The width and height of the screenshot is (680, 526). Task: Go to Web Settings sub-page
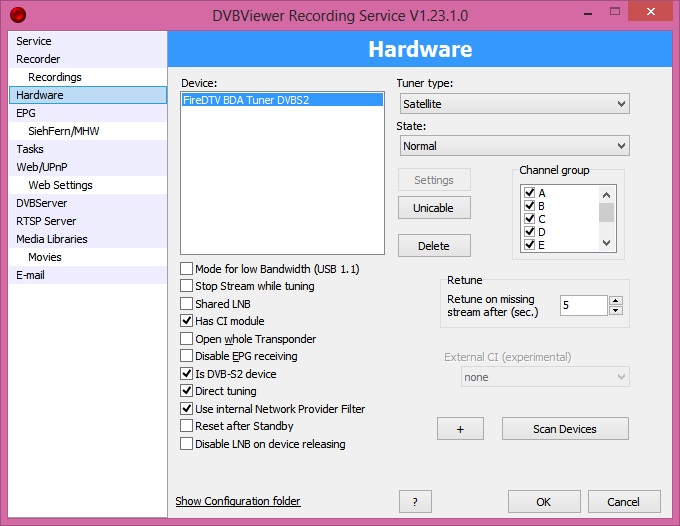(88, 185)
